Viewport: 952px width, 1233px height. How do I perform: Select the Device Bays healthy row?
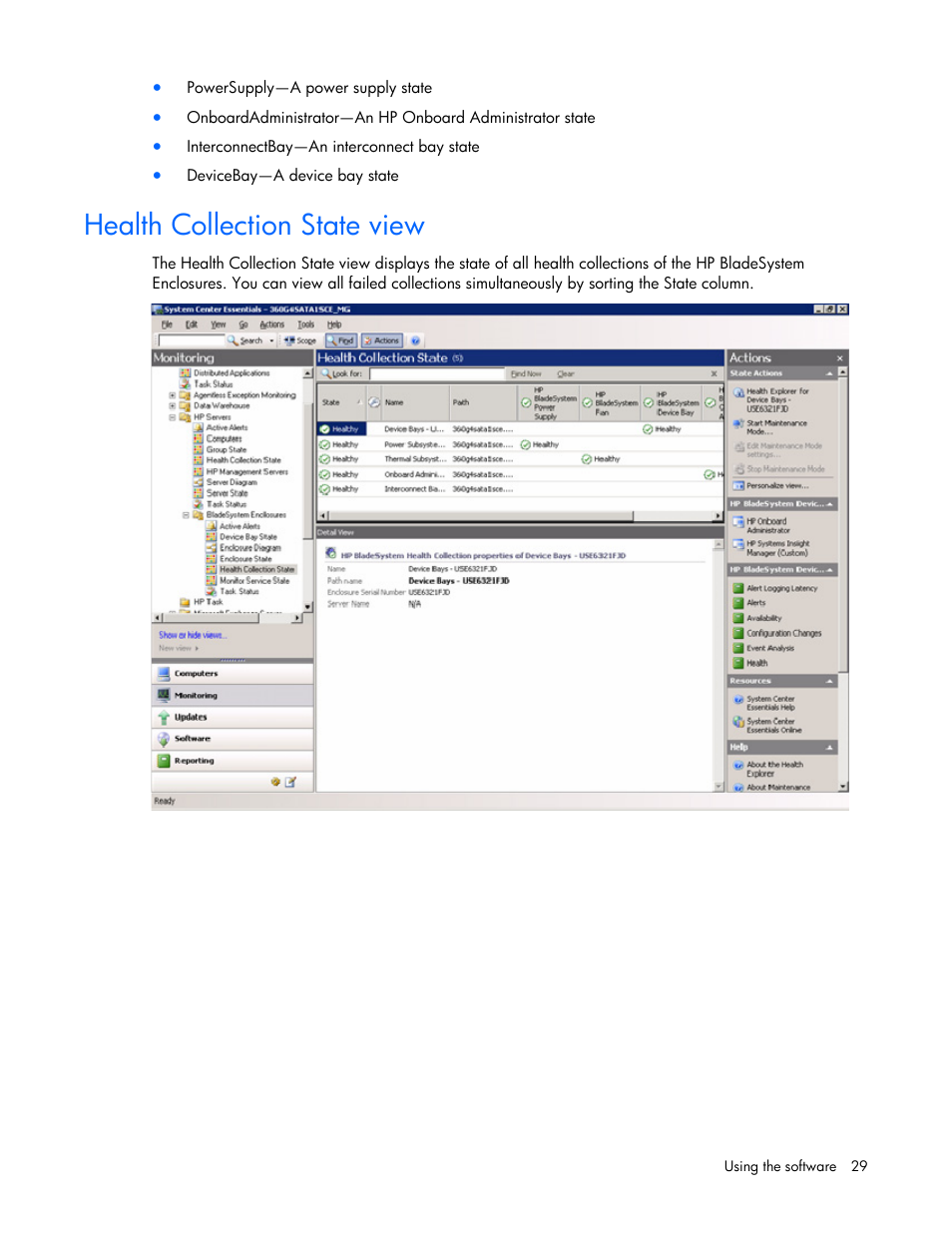point(519,429)
